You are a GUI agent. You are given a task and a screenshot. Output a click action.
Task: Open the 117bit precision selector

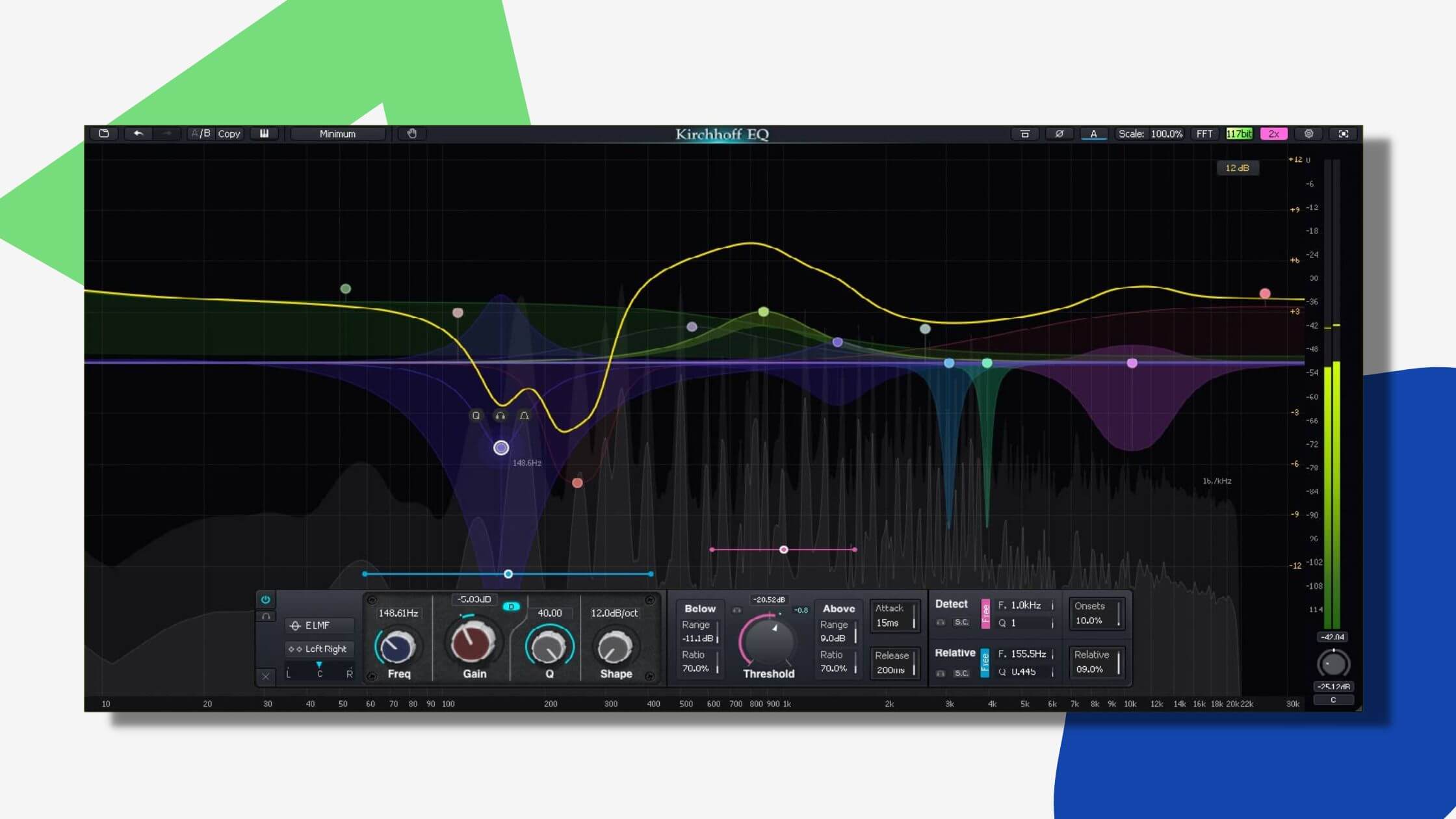(1239, 133)
